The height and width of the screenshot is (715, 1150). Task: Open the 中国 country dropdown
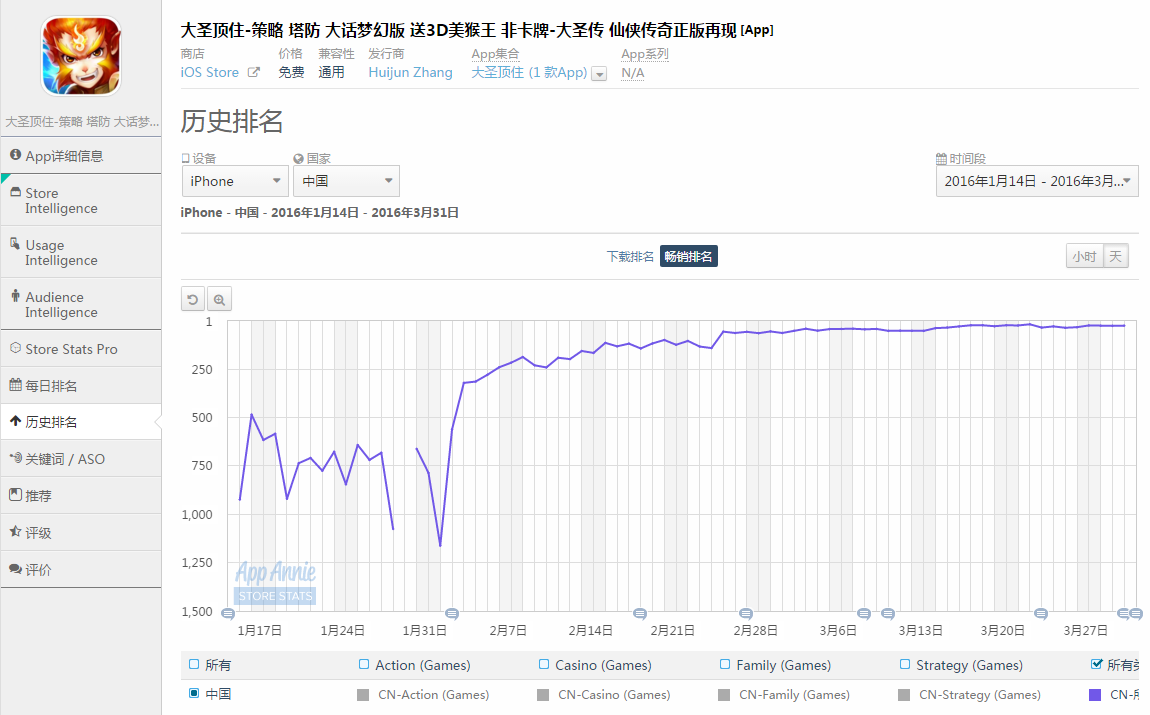click(x=346, y=181)
